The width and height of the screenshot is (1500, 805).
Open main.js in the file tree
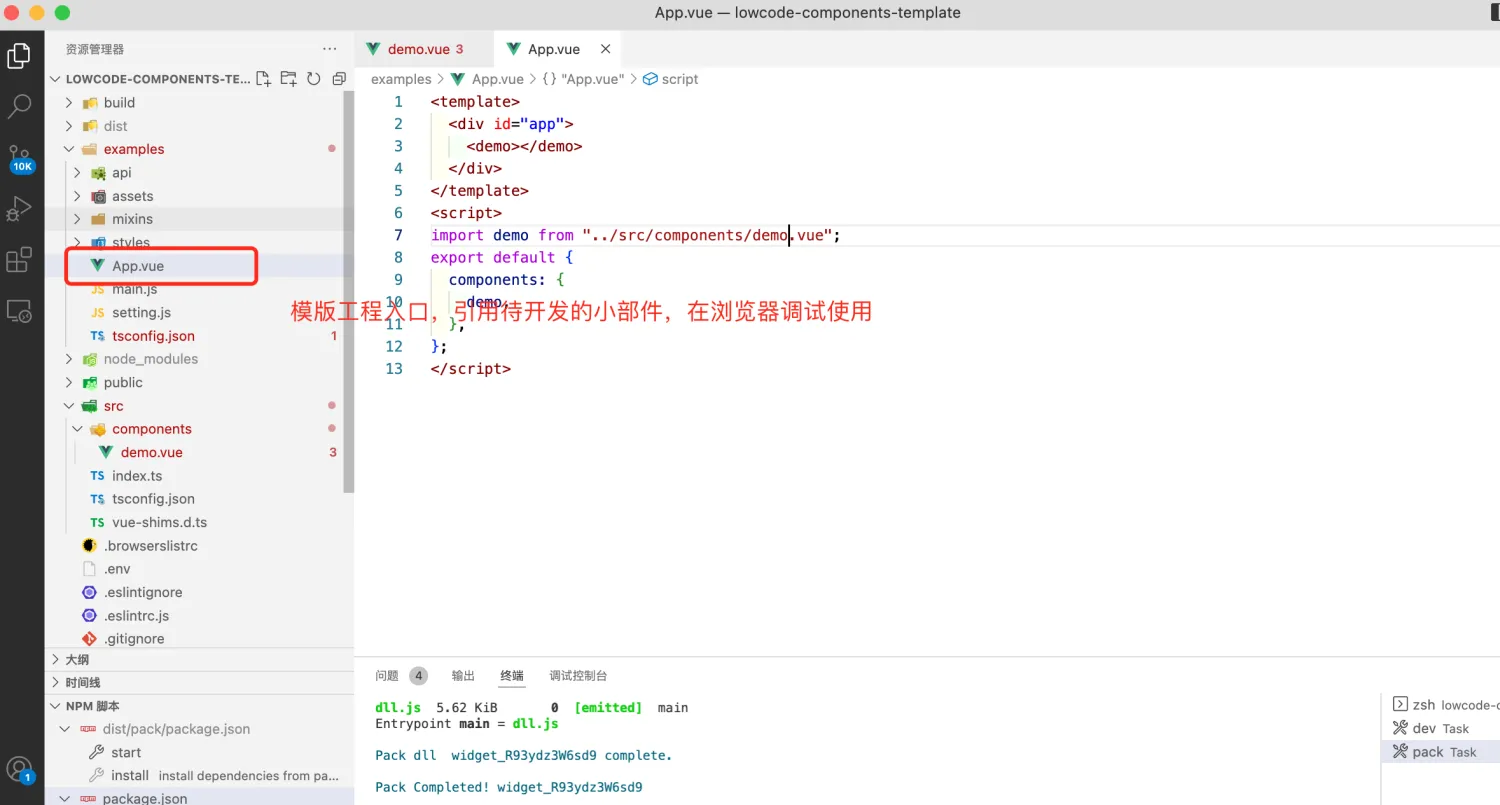(134, 289)
